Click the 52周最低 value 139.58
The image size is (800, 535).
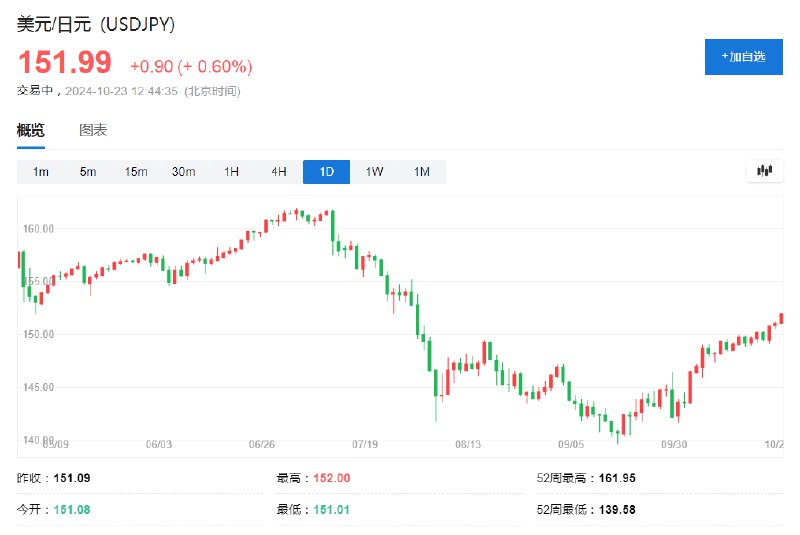617,509
